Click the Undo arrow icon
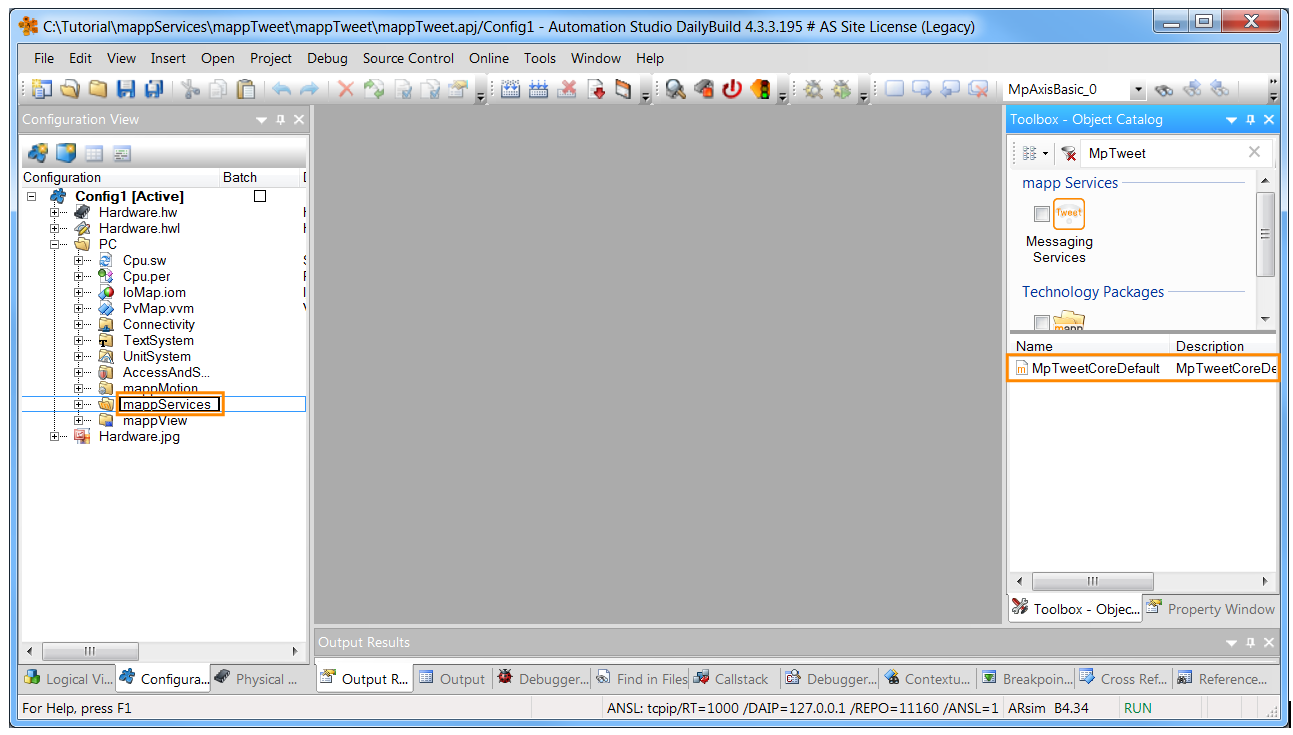 [282, 89]
